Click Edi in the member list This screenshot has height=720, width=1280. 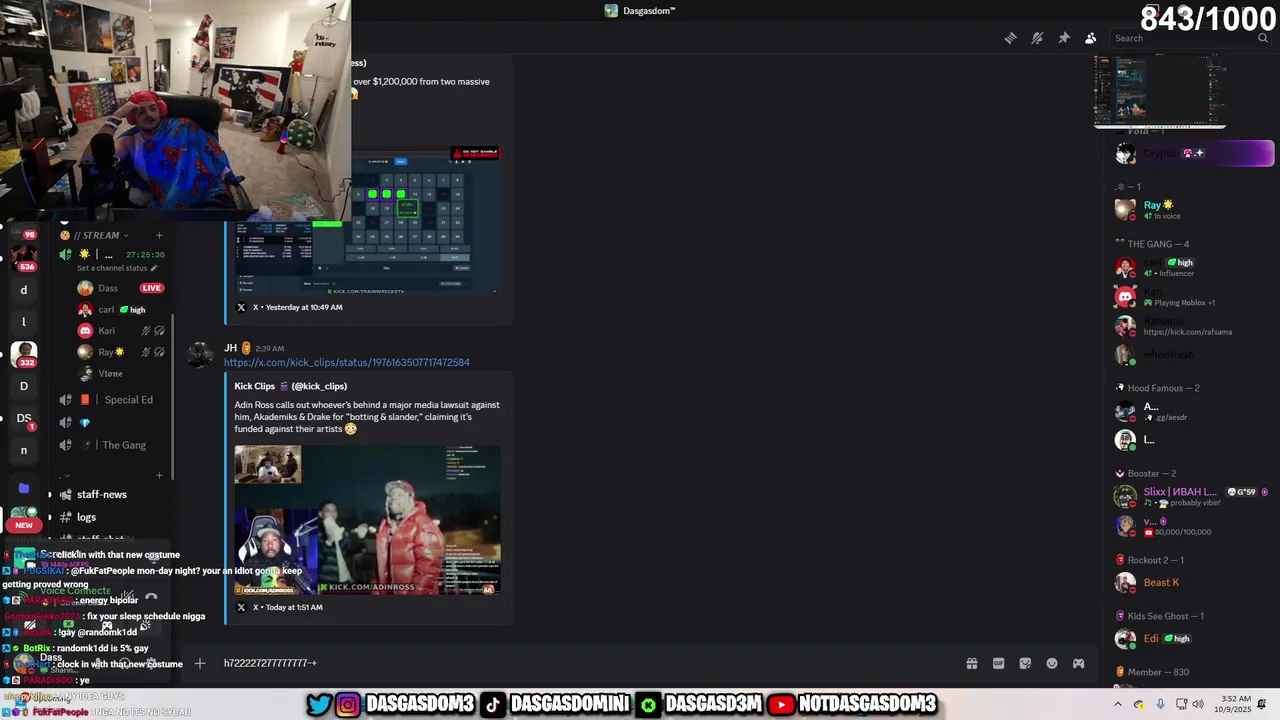(1195, 638)
